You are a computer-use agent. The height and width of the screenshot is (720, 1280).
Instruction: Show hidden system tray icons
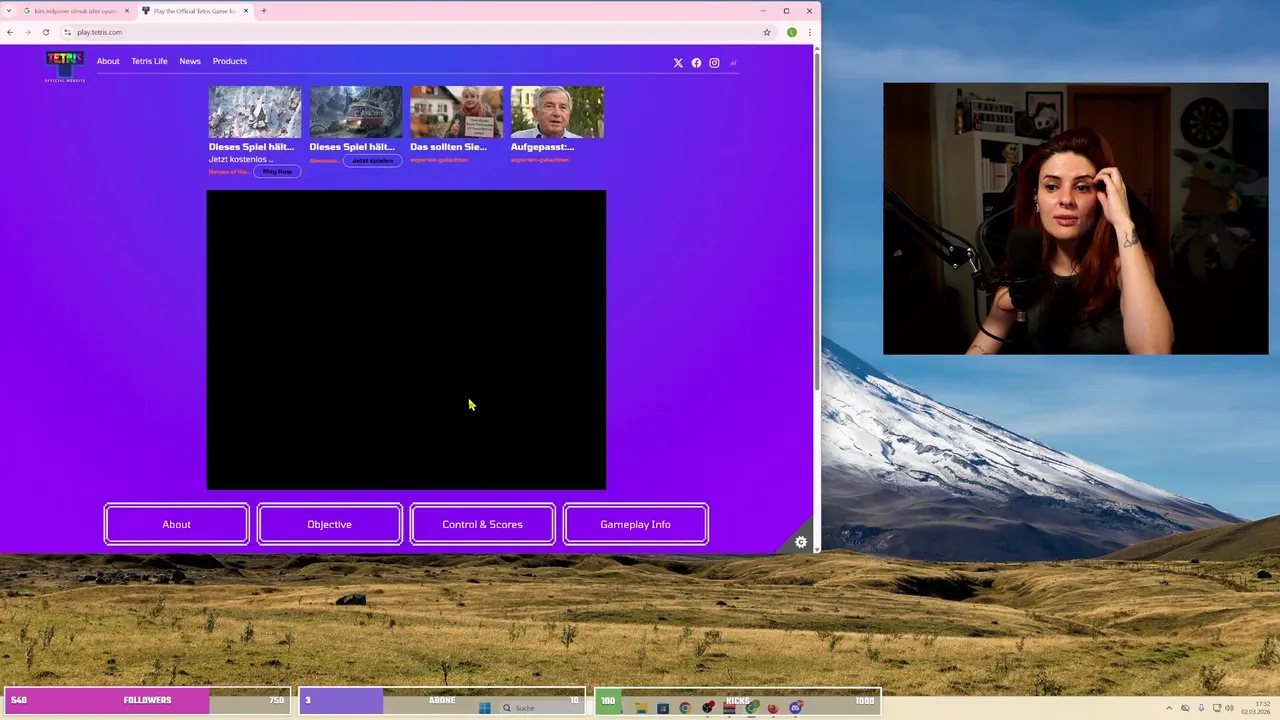tap(1169, 708)
